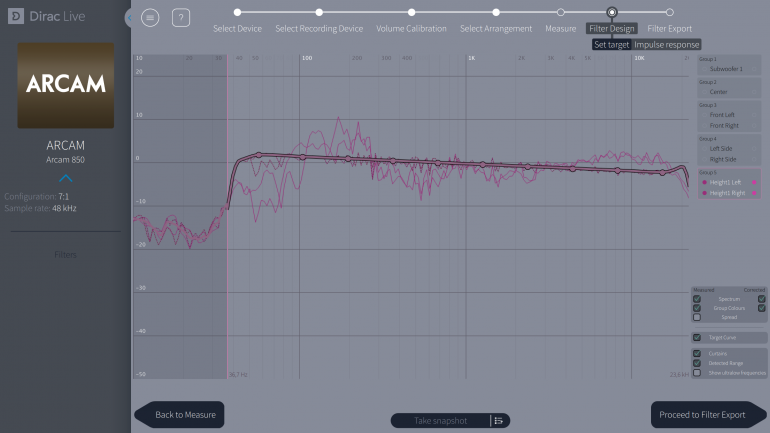Viewport: 770px width, 433px height.
Task: Switch to the Impulse response tab
Action: pos(667,45)
